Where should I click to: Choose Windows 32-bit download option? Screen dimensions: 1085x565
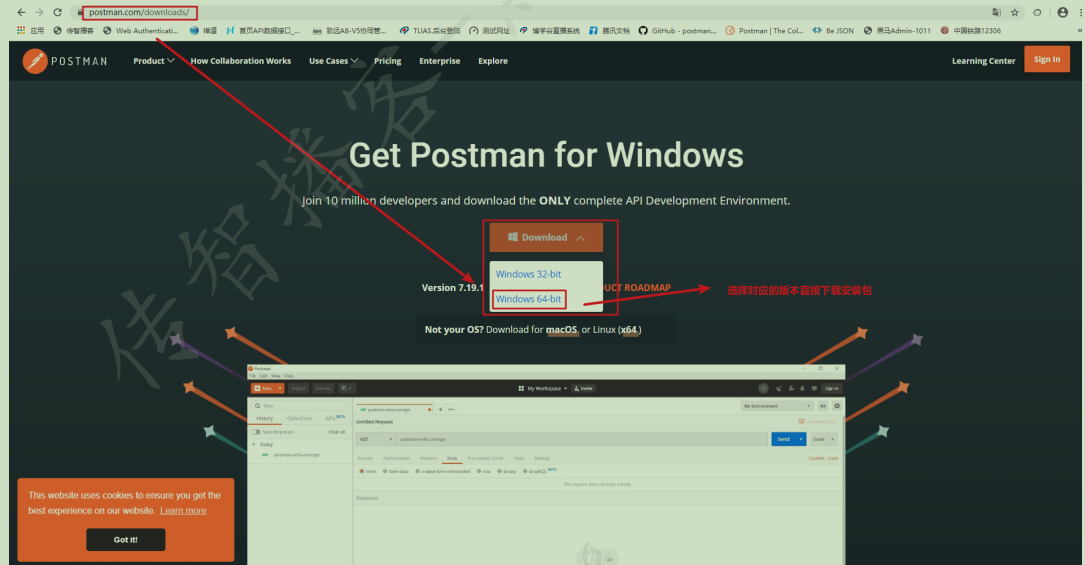[x=528, y=274]
